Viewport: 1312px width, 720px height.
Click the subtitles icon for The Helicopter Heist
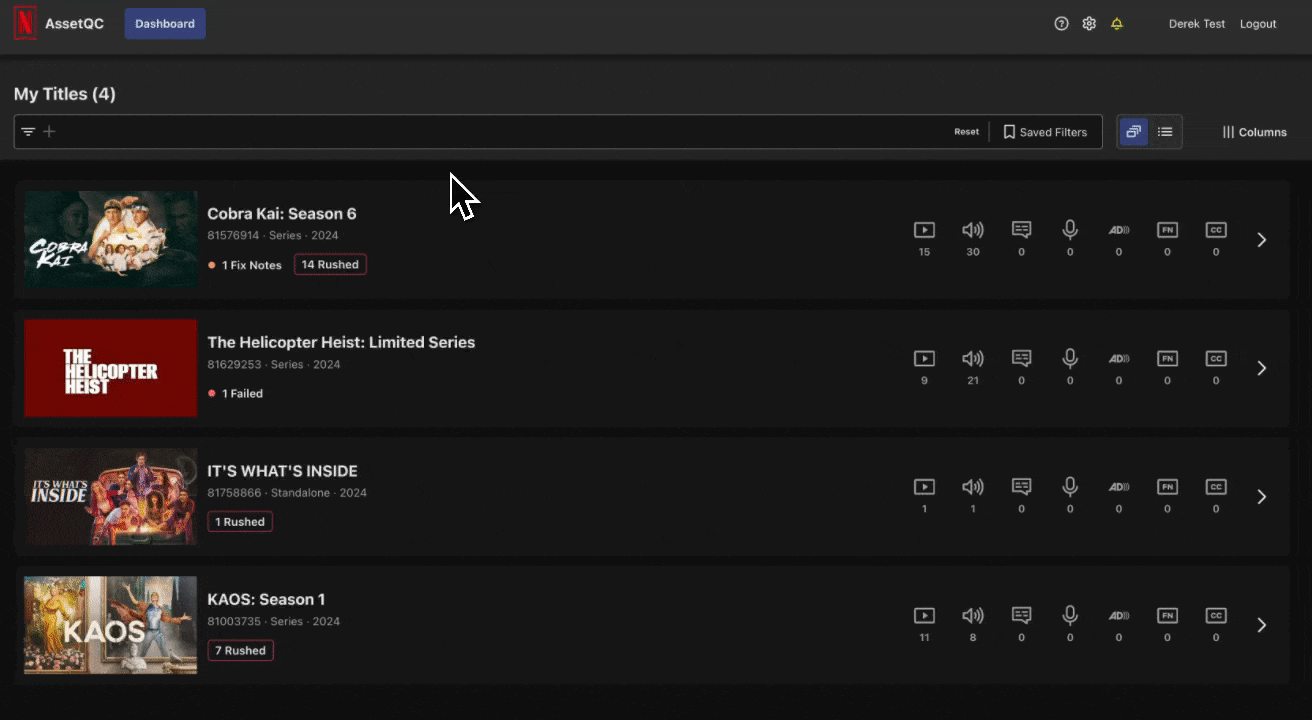1021,358
